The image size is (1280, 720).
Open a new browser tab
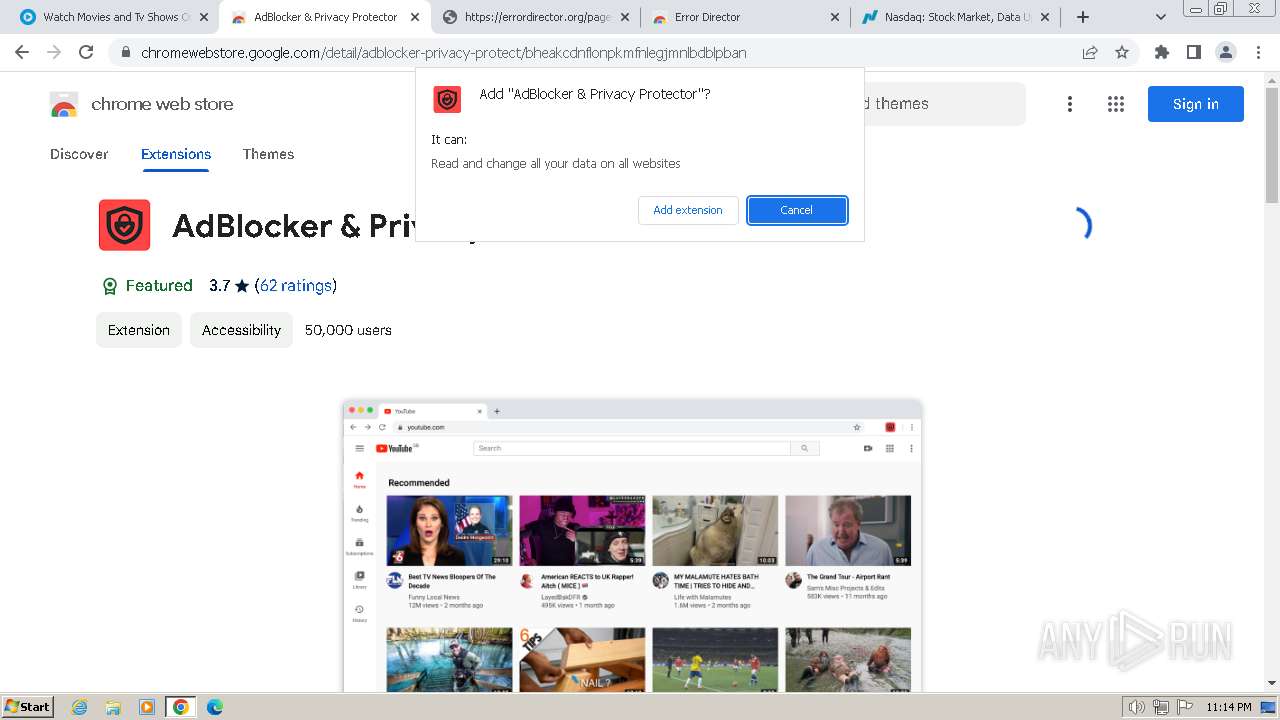(x=1083, y=17)
